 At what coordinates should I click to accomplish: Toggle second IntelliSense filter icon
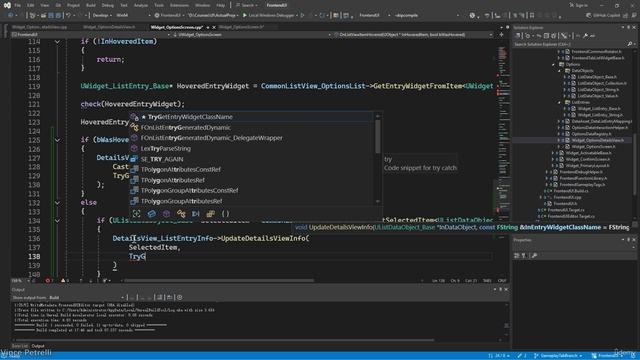[x=151, y=213]
